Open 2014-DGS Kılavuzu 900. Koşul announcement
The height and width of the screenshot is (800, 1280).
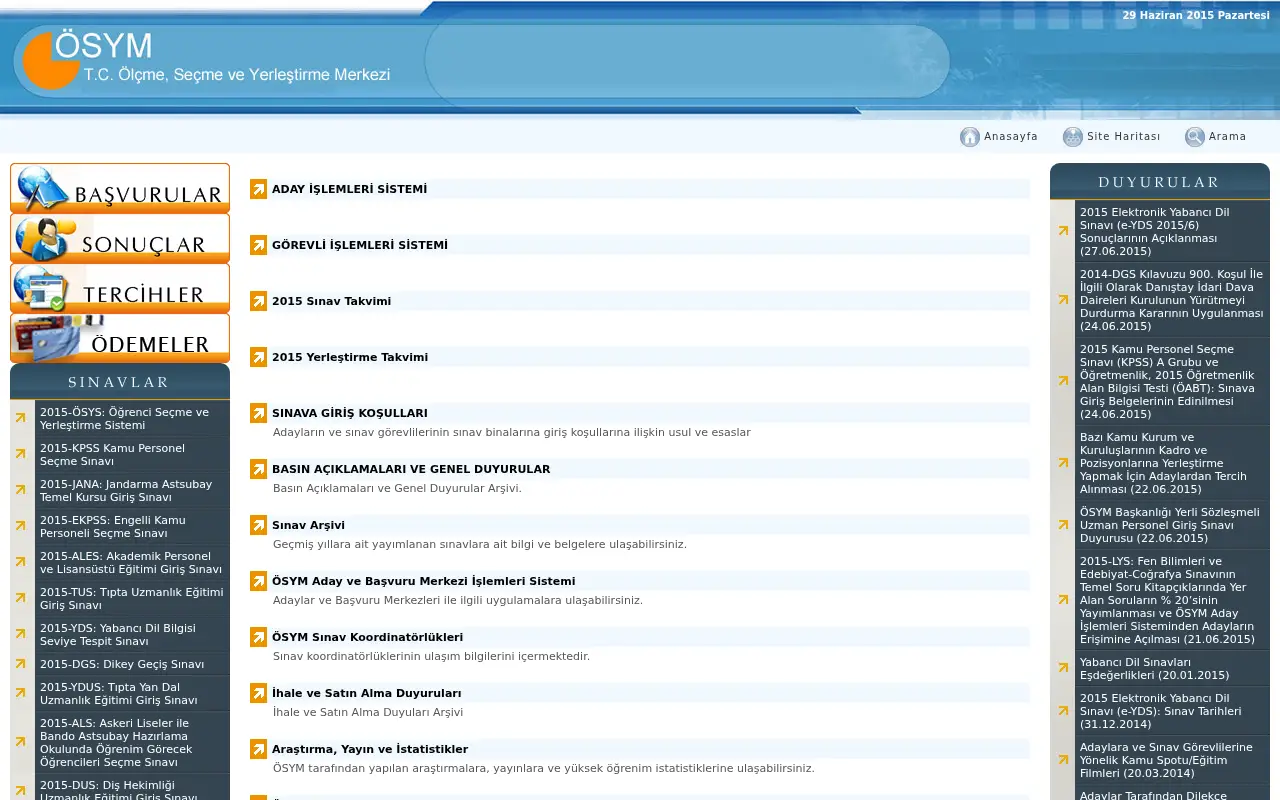coord(1172,299)
